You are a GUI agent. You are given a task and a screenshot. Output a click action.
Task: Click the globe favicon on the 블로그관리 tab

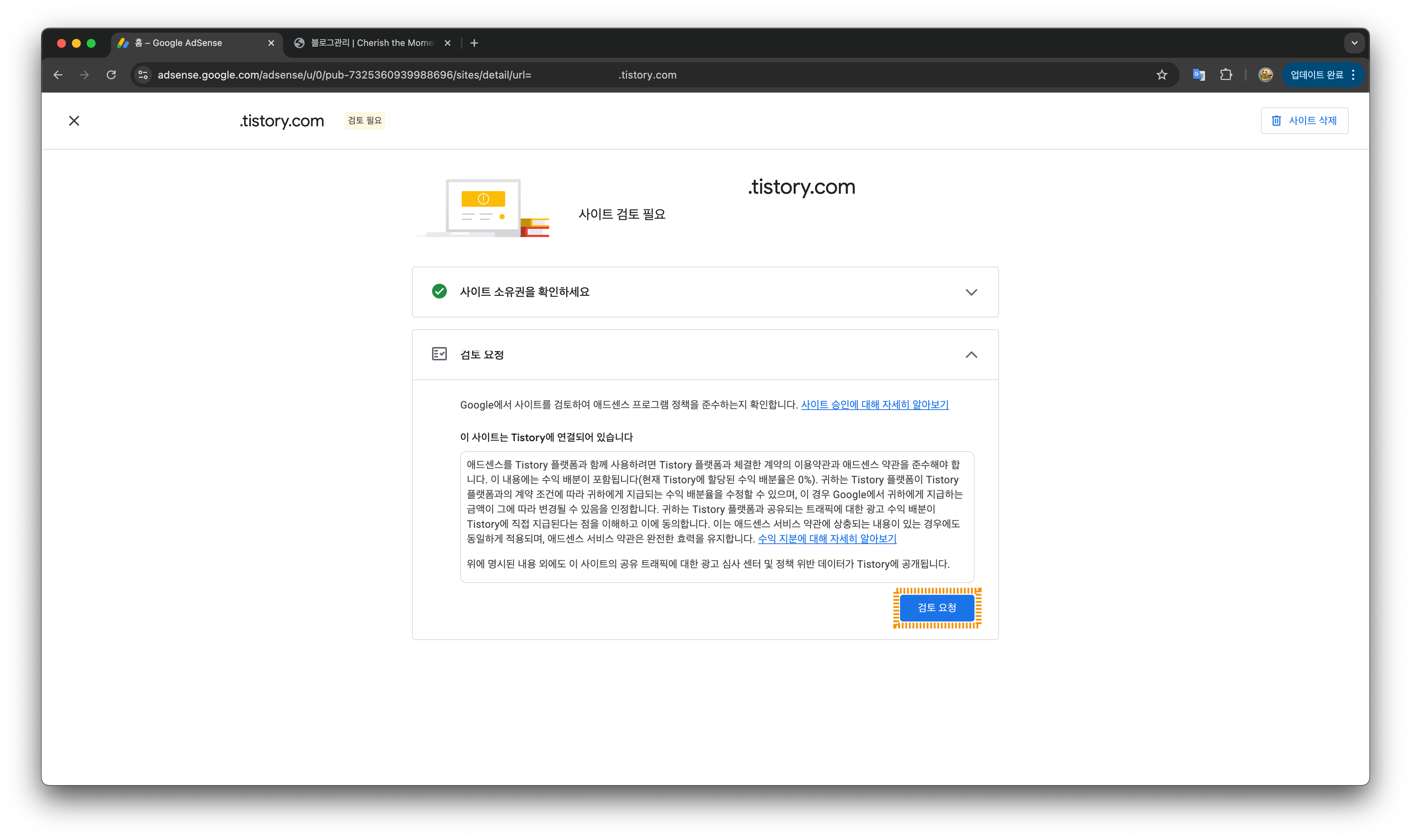tap(299, 43)
